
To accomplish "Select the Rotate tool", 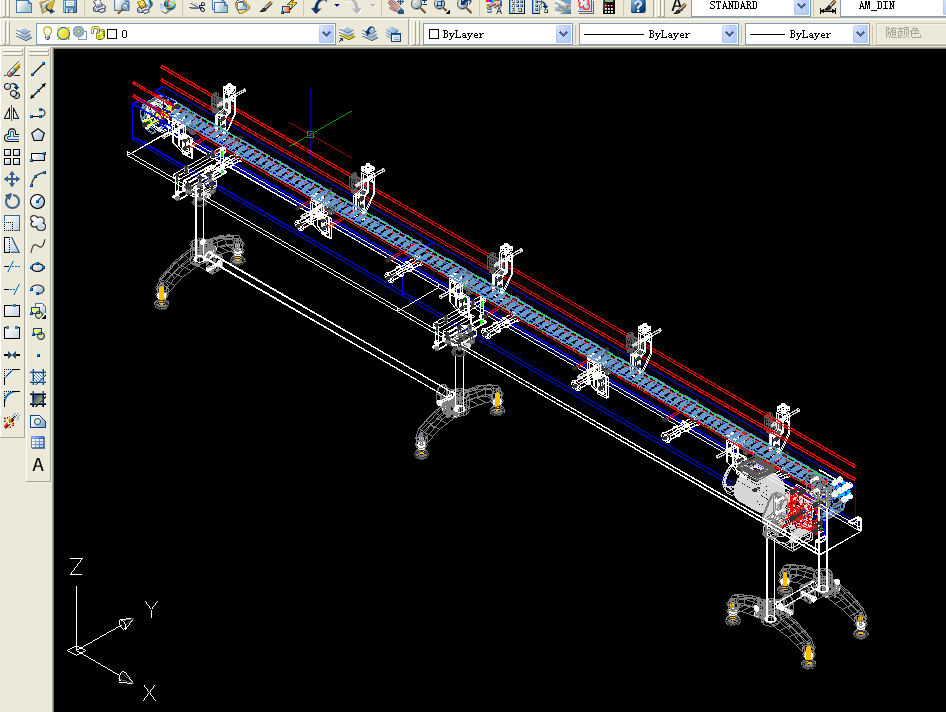I will [x=12, y=201].
